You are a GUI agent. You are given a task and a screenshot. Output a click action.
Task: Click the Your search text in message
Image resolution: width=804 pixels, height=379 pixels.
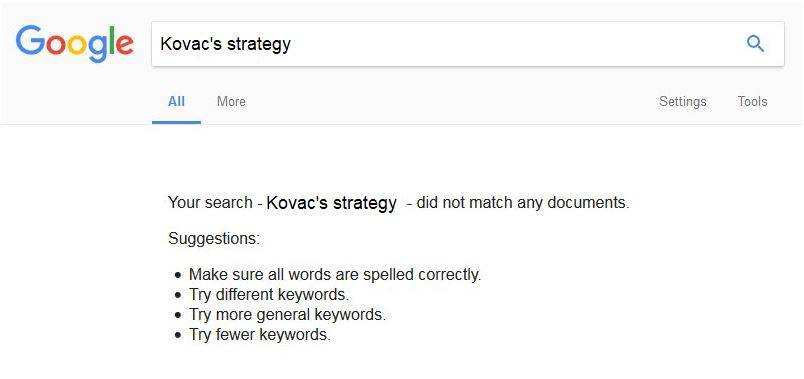point(210,203)
